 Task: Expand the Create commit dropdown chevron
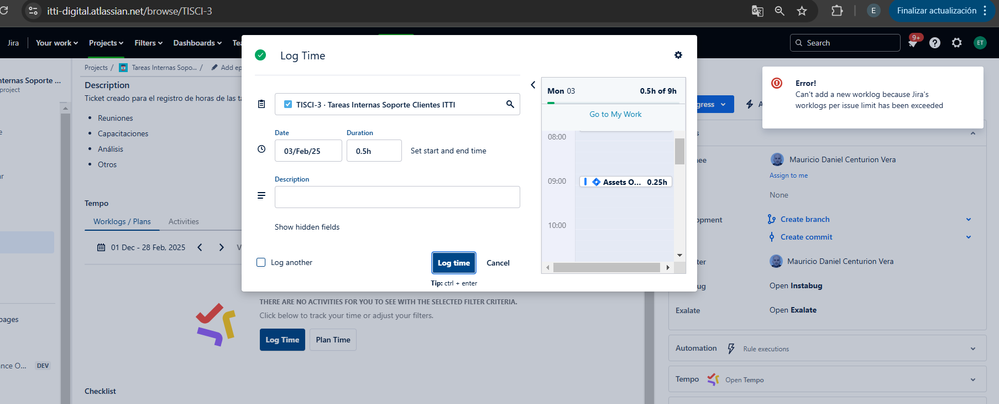pyautogui.click(x=968, y=237)
